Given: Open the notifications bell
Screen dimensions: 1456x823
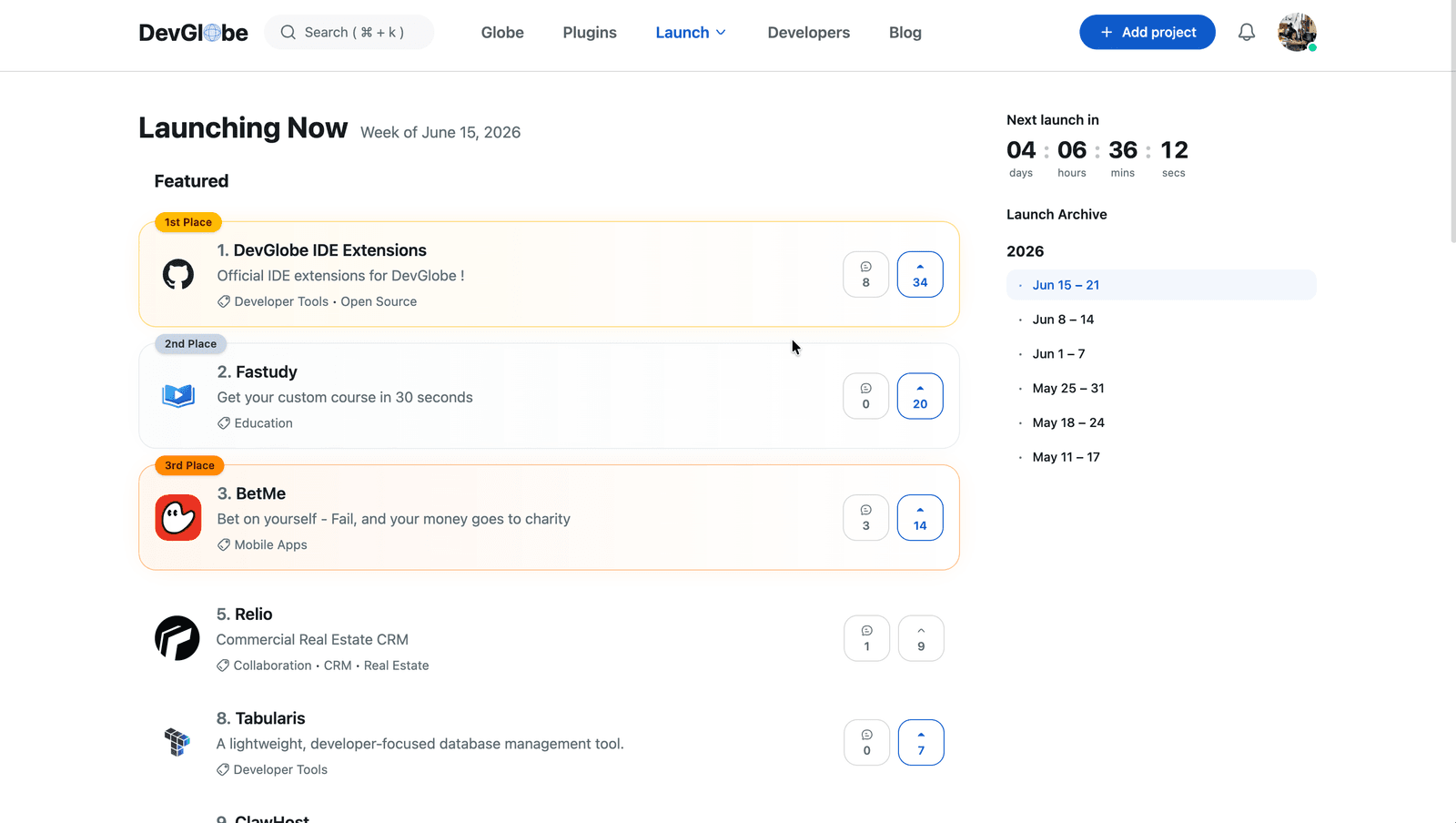Looking at the screenshot, I should [x=1247, y=33].
